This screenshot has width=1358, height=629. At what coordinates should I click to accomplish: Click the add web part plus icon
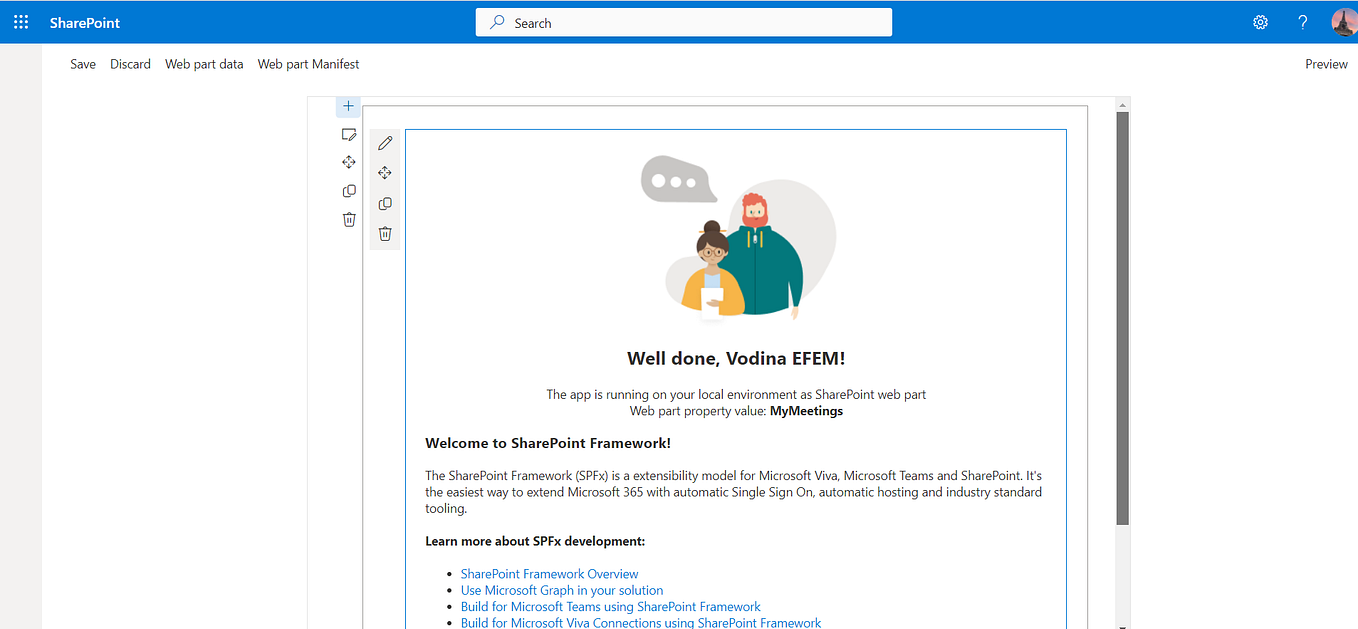348,105
